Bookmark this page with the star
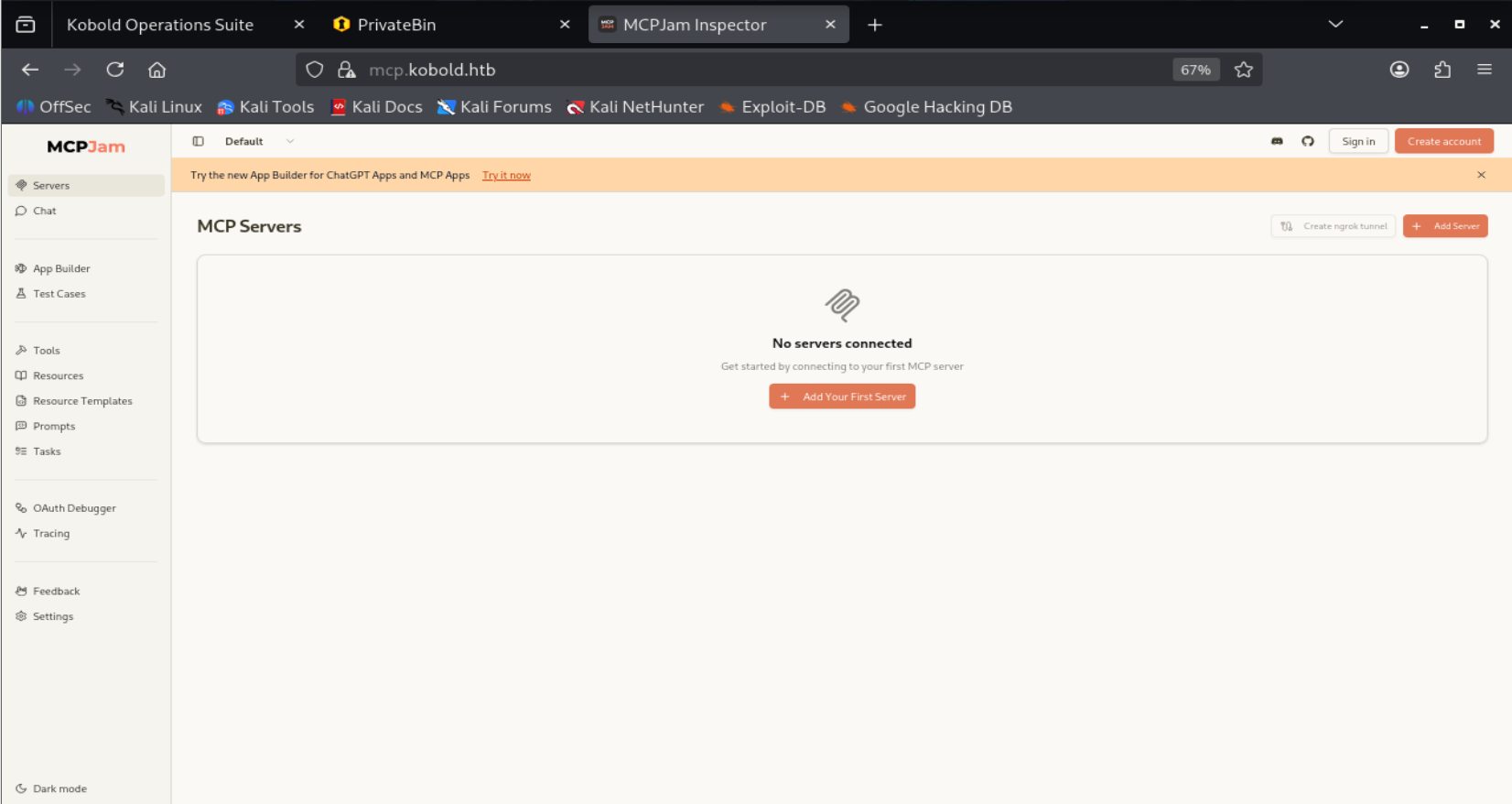1512x804 pixels. (x=1243, y=70)
